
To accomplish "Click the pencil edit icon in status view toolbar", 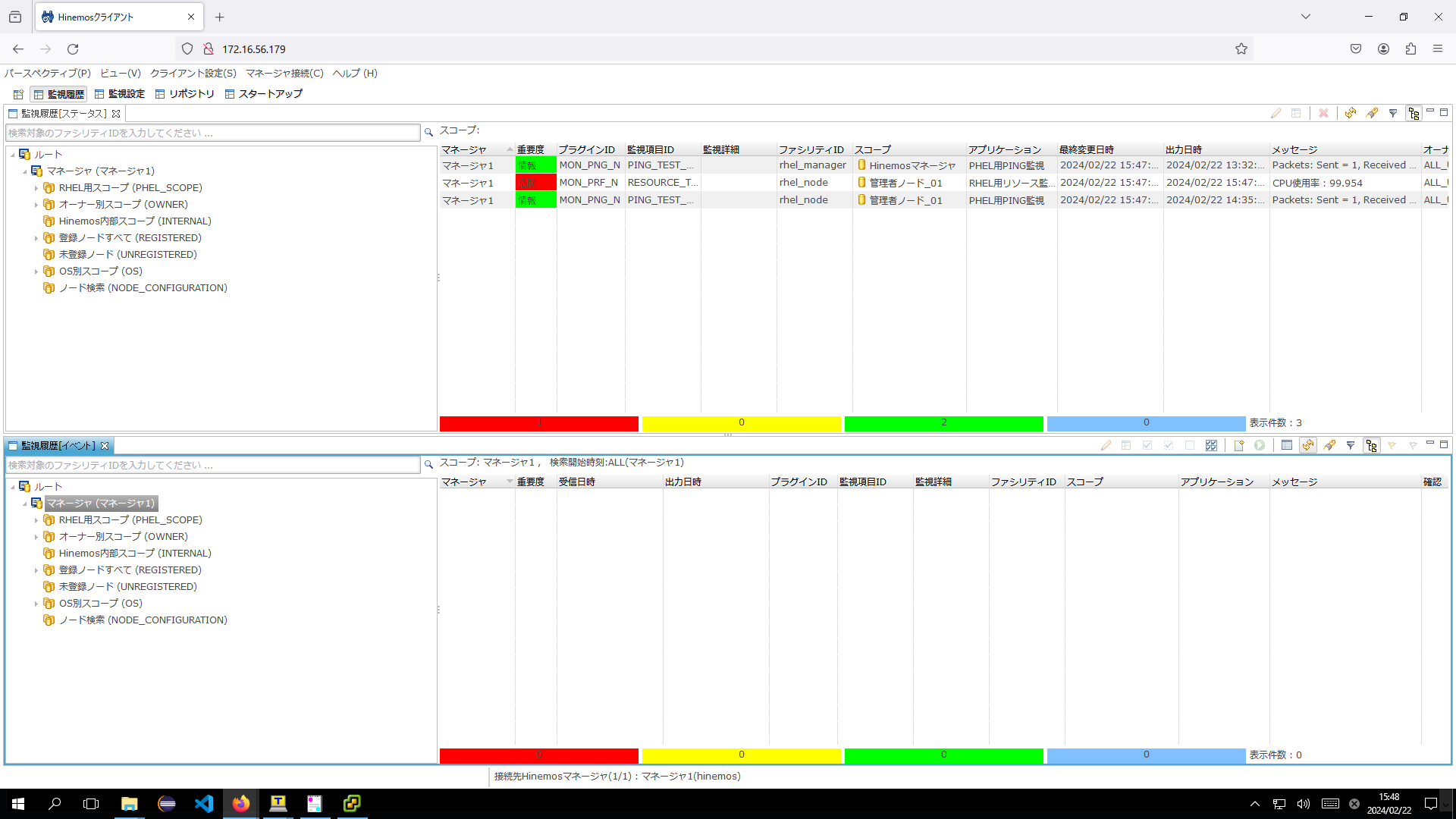I will pos(1276,113).
